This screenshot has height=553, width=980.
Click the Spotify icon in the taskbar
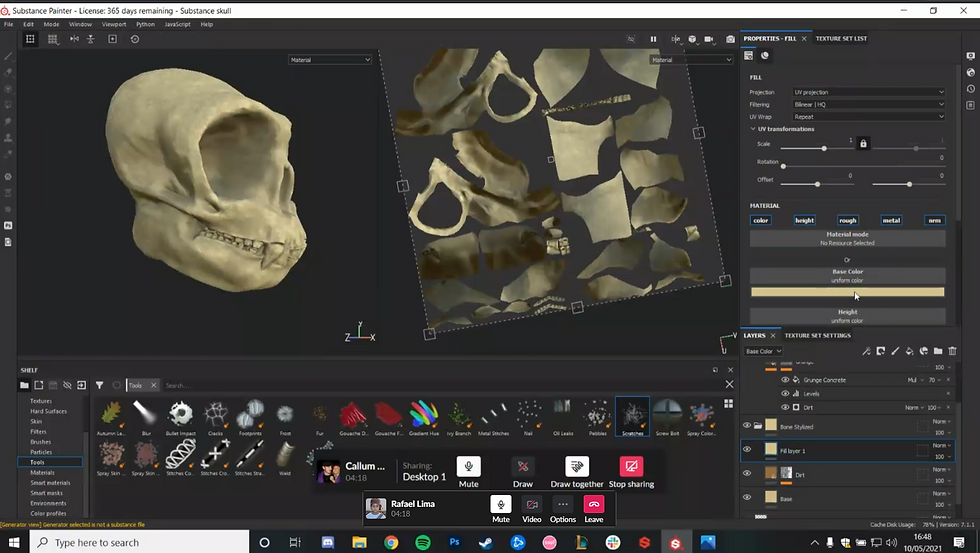422,542
